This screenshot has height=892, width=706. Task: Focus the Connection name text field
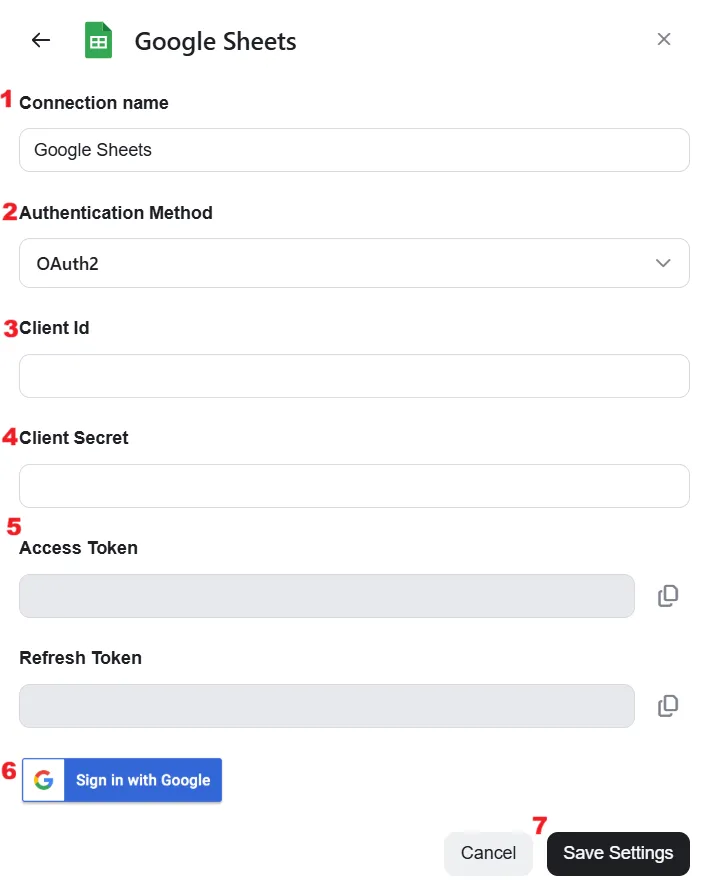(354, 150)
